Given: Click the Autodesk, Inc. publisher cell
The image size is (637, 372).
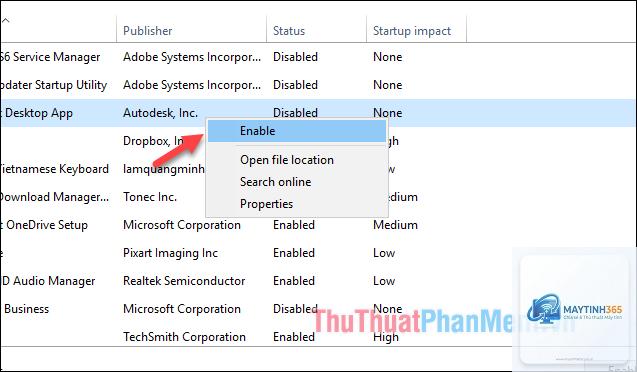Looking at the screenshot, I should click(x=160, y=113).
